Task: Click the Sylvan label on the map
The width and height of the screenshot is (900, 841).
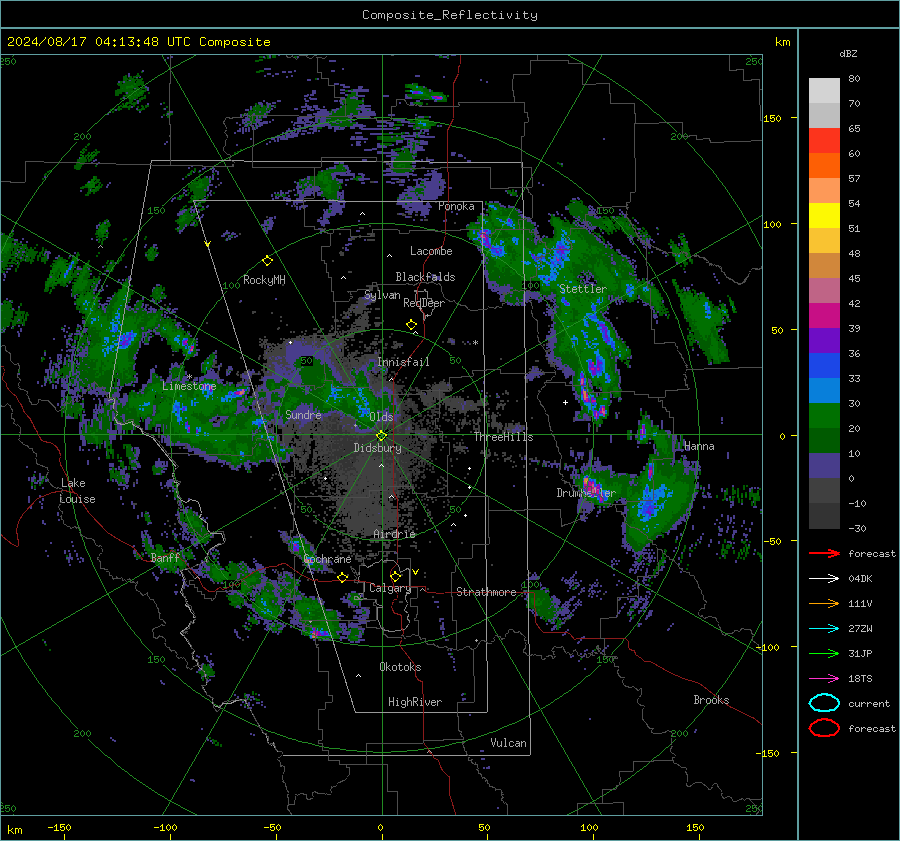Action: click(x=382, y=295)
